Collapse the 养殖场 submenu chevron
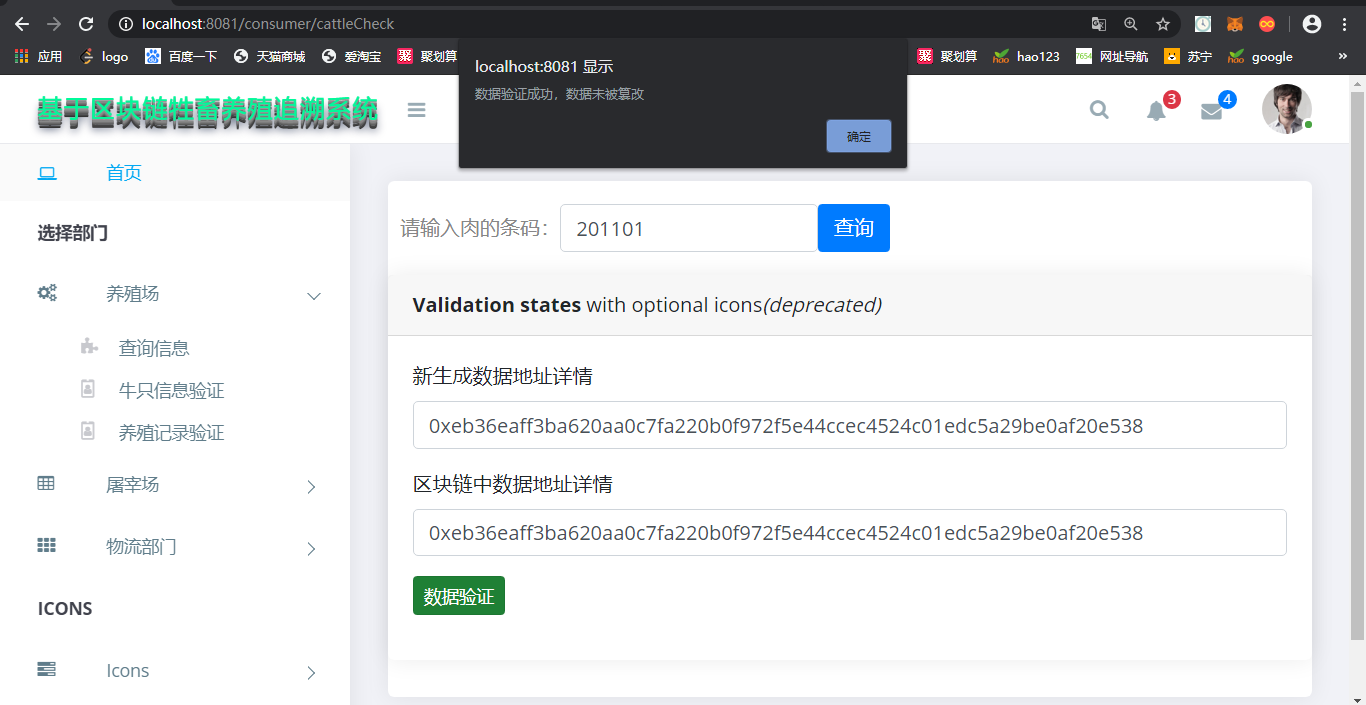The width and height of the screenshot is (1366, 705). pos(314,296)
